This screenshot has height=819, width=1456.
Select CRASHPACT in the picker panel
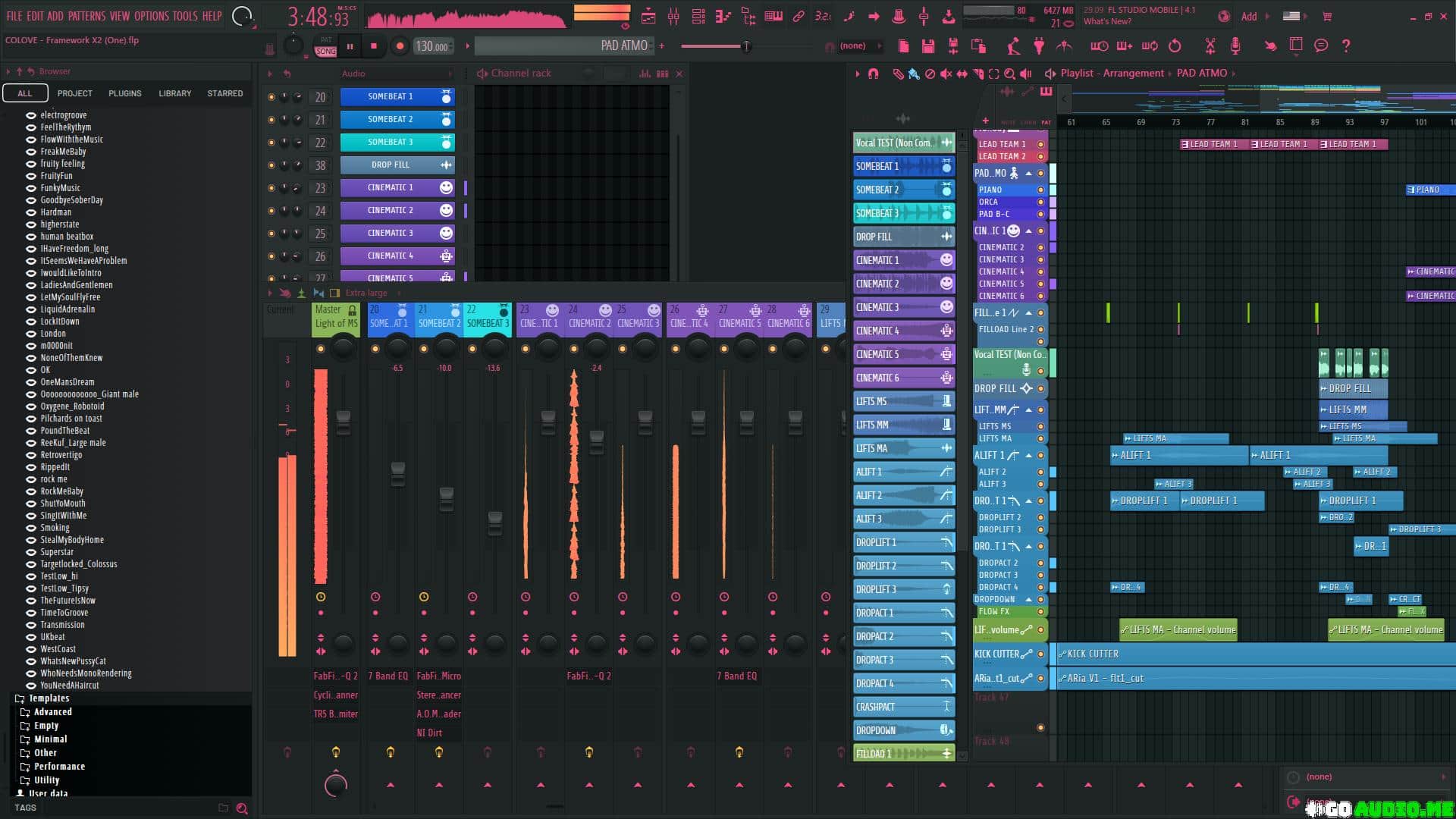[903, 707]
